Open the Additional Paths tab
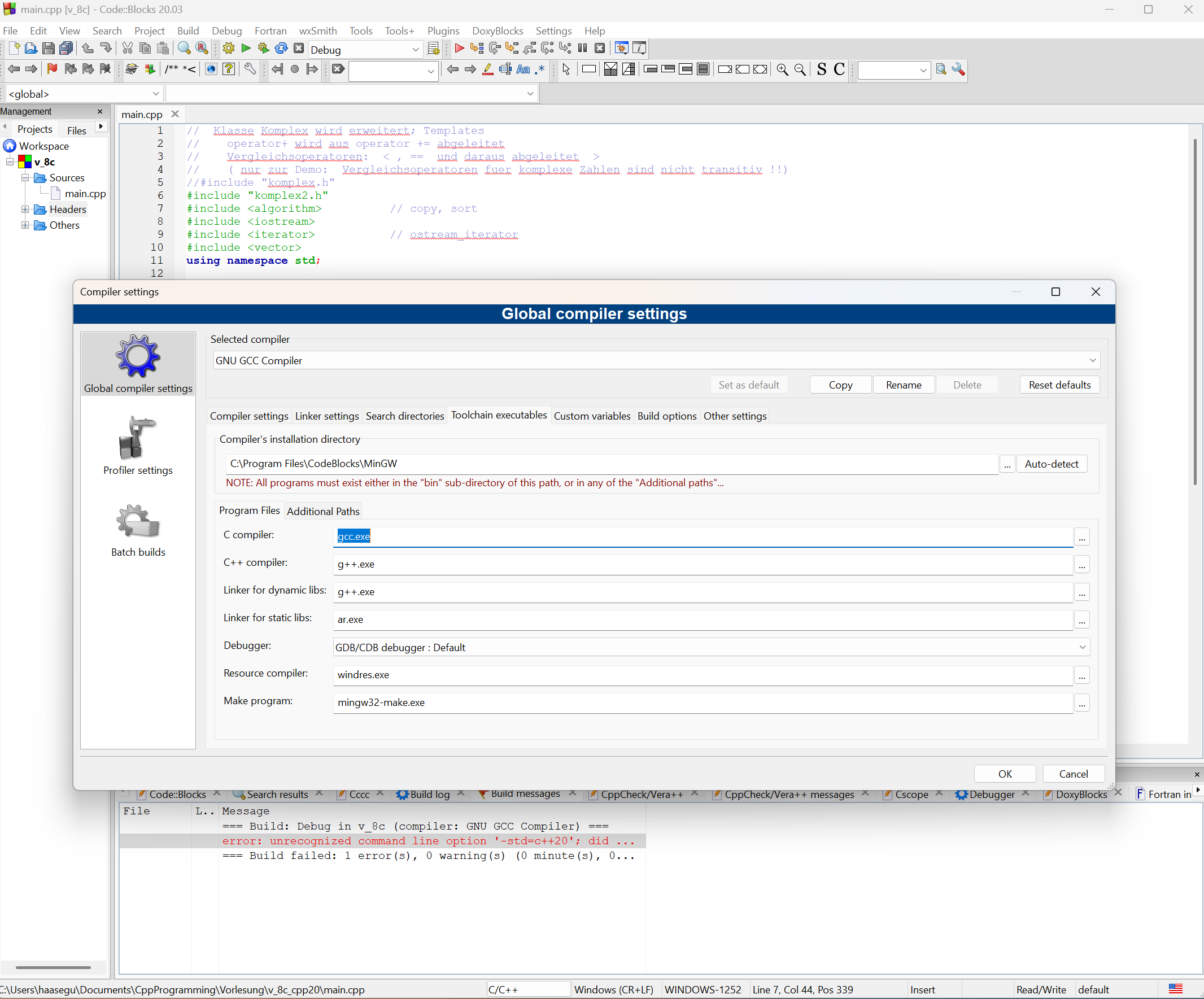Image resolution: width=1204 pixels, height=999 pixels. click(x=323, y=511)
